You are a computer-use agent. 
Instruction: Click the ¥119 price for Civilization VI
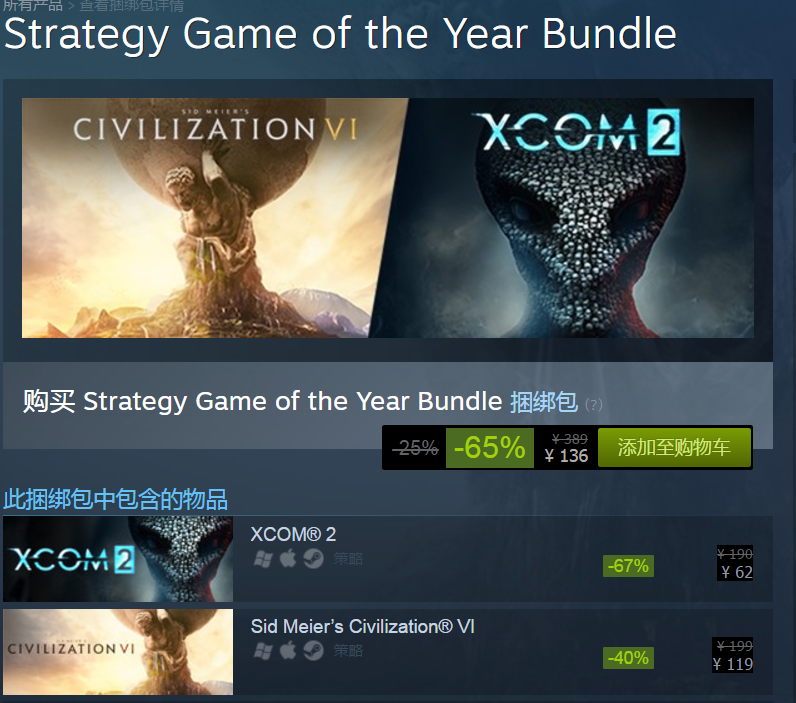coord(733,664)
